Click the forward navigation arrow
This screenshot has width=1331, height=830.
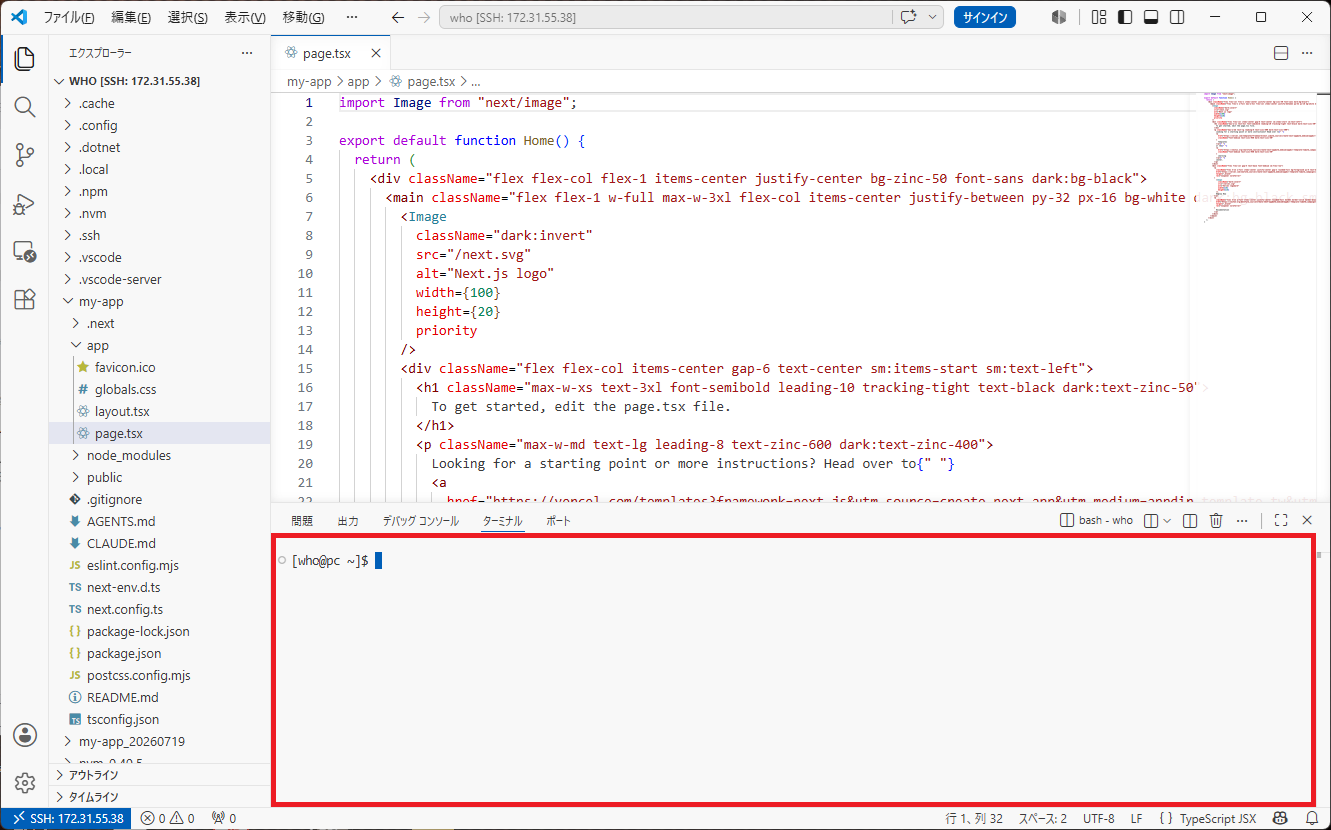tap(423, 17)
